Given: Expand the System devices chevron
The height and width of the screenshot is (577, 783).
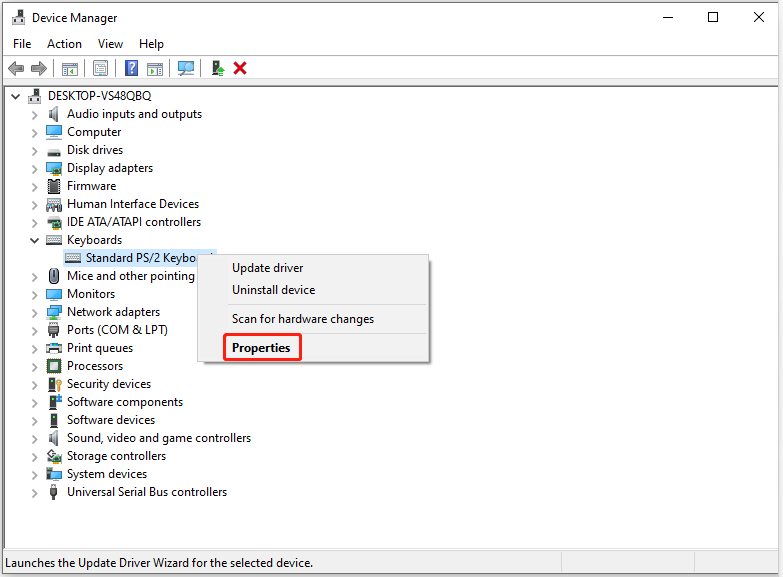Looking at the screenshot, I should pos(34,475).
